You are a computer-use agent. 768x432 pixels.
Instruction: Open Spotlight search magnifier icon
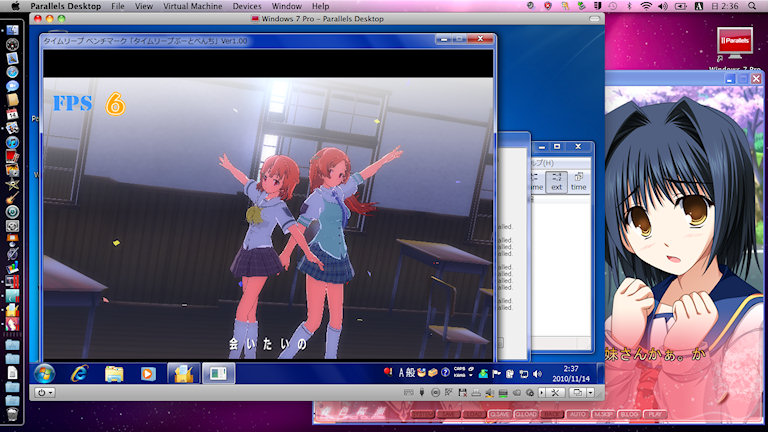[x=752, y=6]
